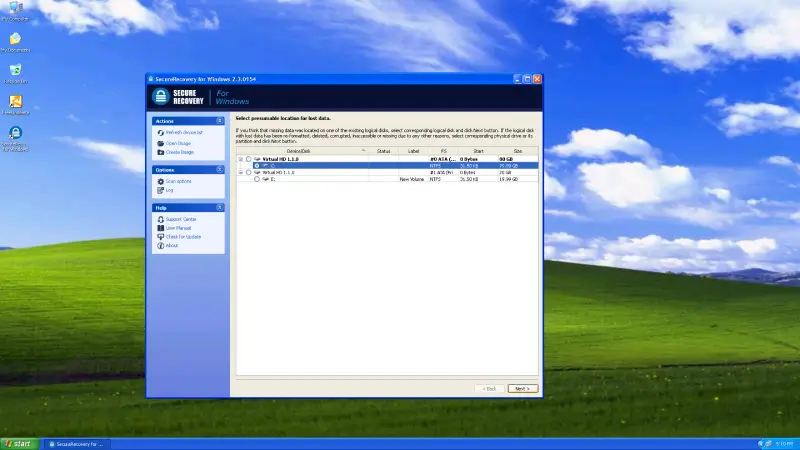800x450 pixels.
Task: Click the About info icon
Action: click(x=160, y=245)
